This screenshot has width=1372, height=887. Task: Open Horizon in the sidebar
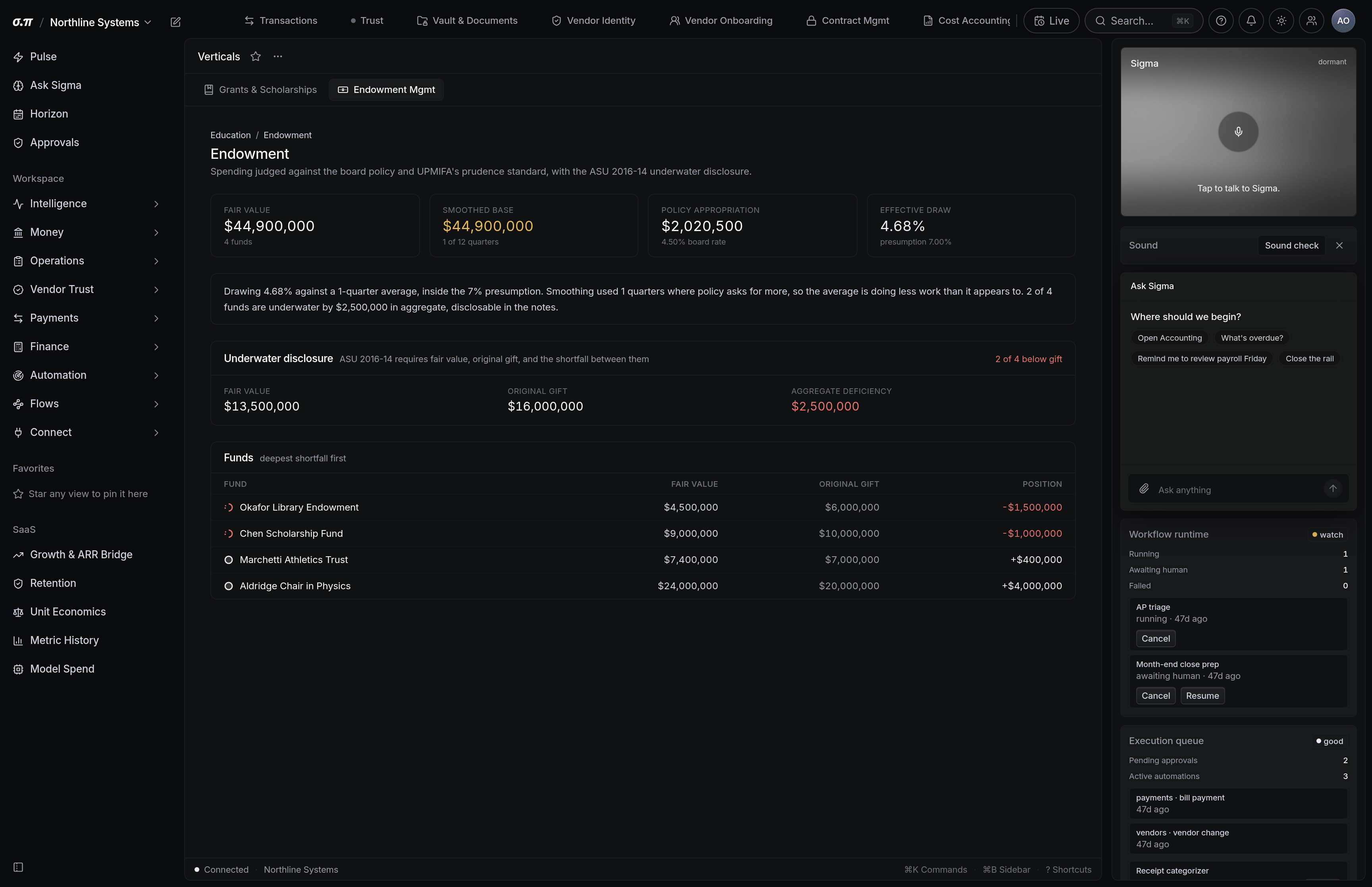[x=87, y=114]
